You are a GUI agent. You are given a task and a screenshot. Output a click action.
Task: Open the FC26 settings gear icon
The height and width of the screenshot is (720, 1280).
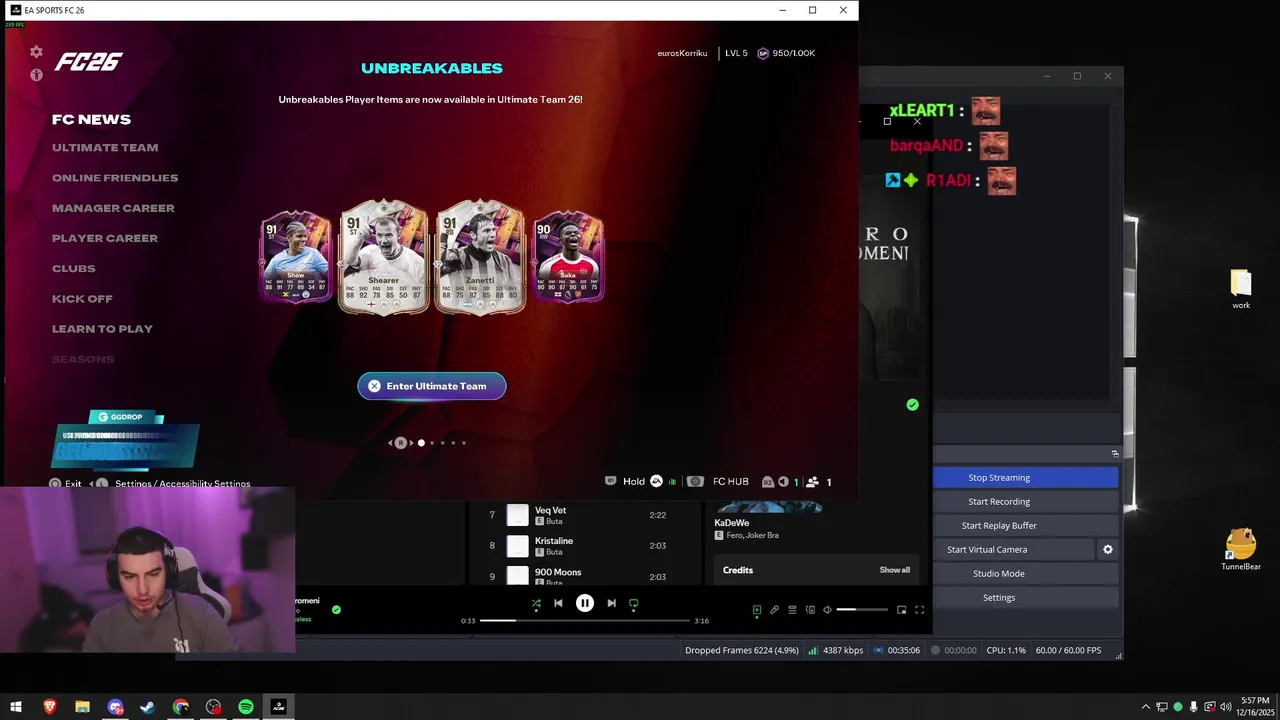coord(36,52)
